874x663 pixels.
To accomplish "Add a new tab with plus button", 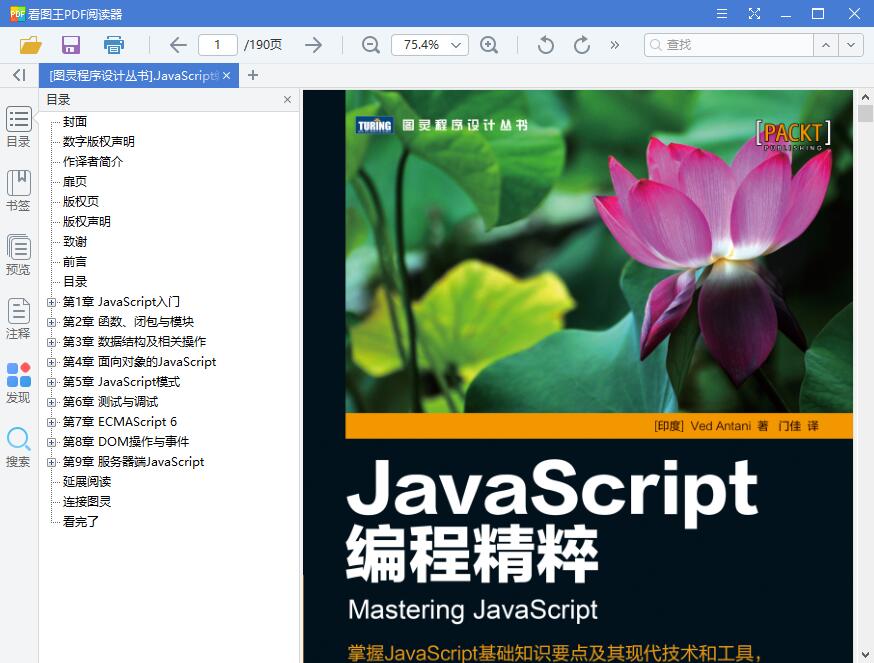I will 253,75.
